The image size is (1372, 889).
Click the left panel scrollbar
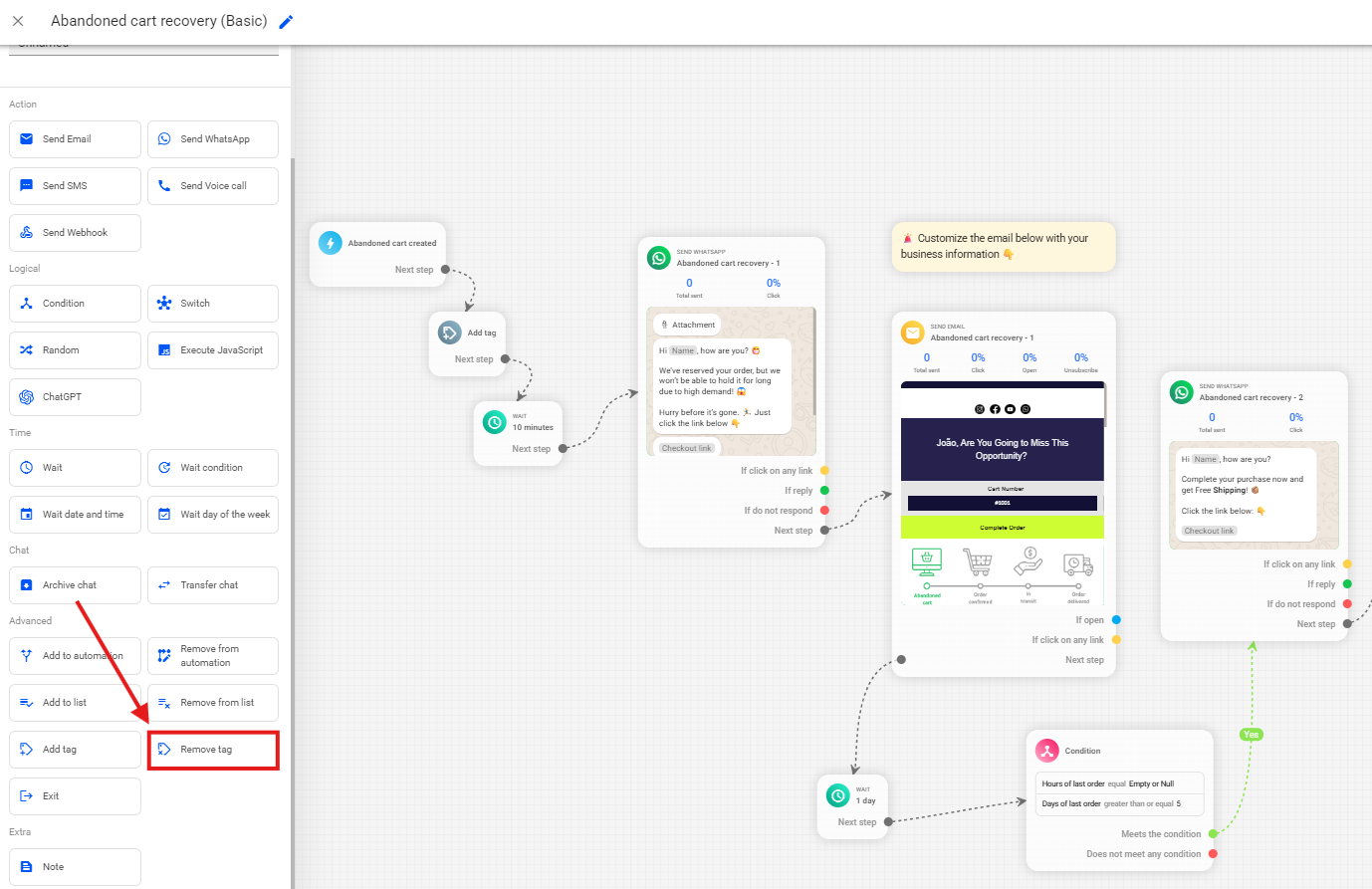point(293,498)
